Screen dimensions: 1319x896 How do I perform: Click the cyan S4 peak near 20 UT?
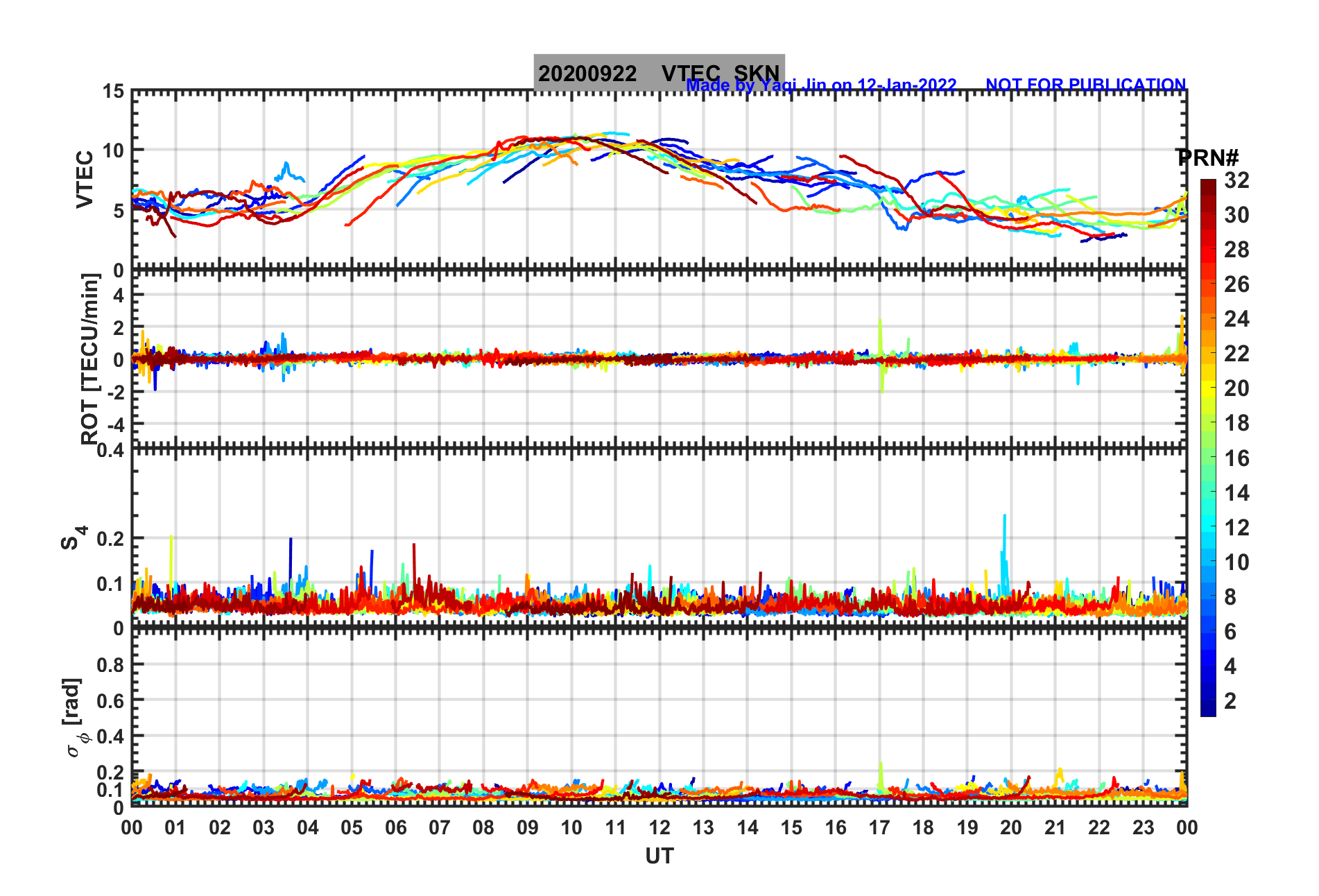click(x=1004, y=553)
